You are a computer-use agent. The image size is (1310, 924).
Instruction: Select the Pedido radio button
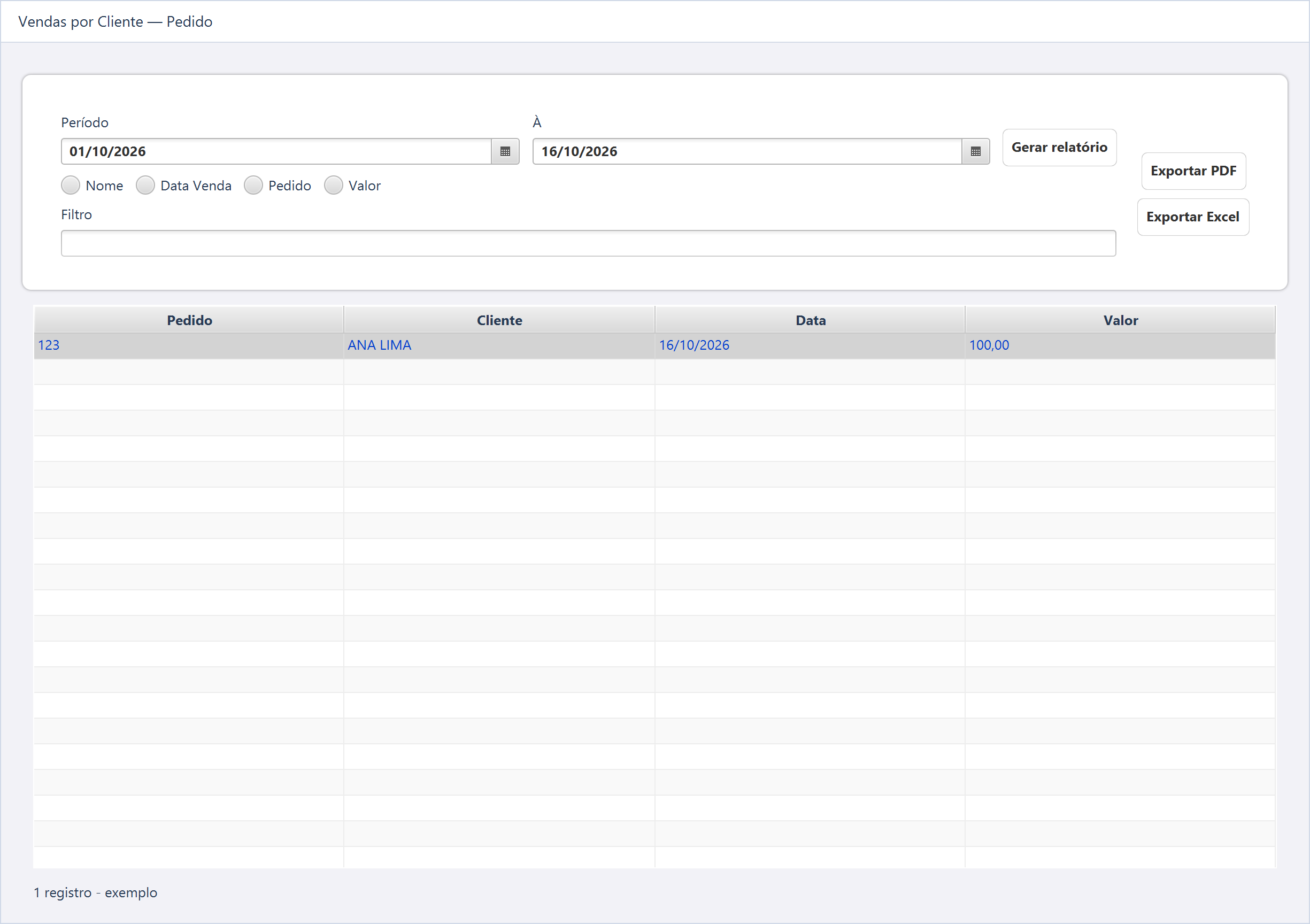point(253,186)
